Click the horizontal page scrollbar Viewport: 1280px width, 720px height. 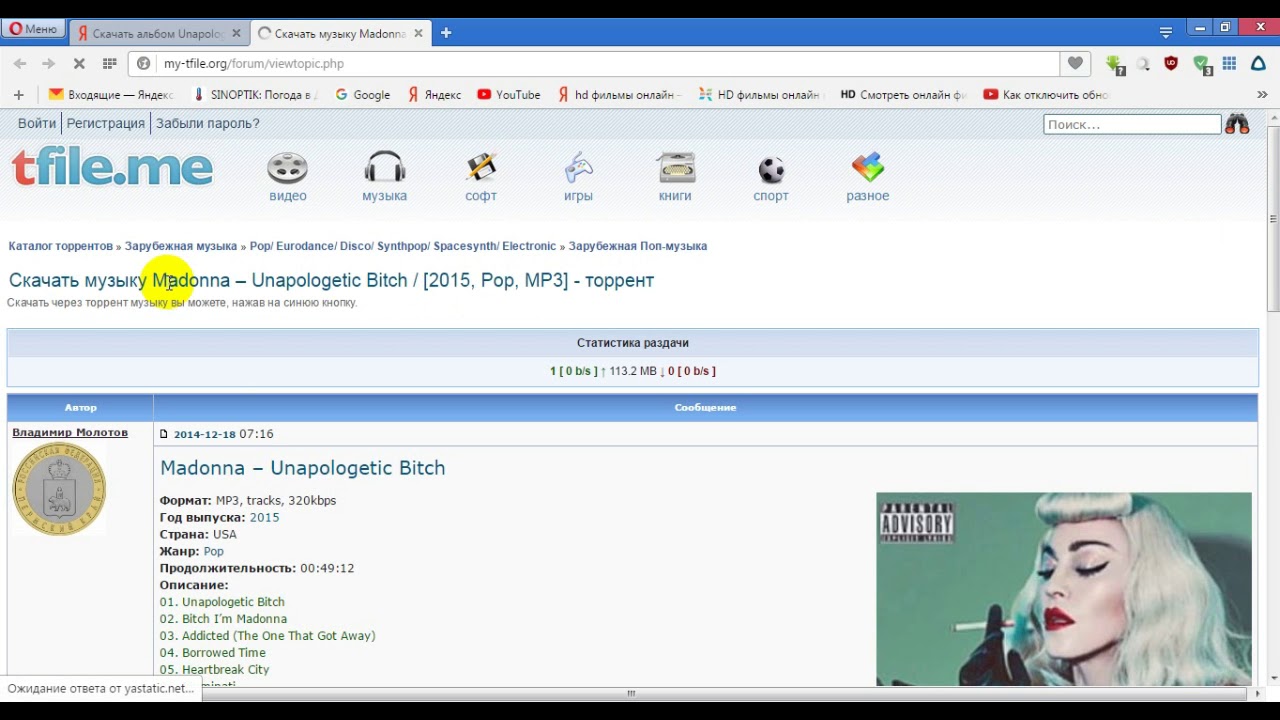(x=632, y=693)
